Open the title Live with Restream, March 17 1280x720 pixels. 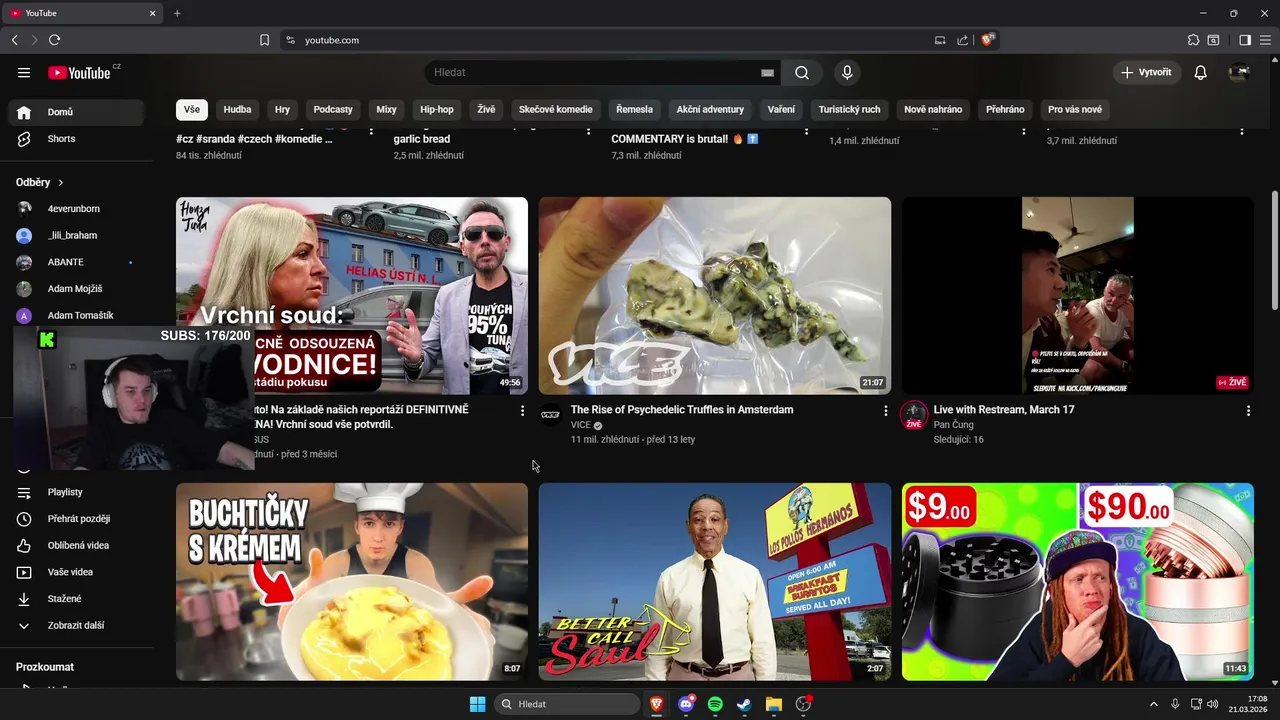(x=1004, y=410)
